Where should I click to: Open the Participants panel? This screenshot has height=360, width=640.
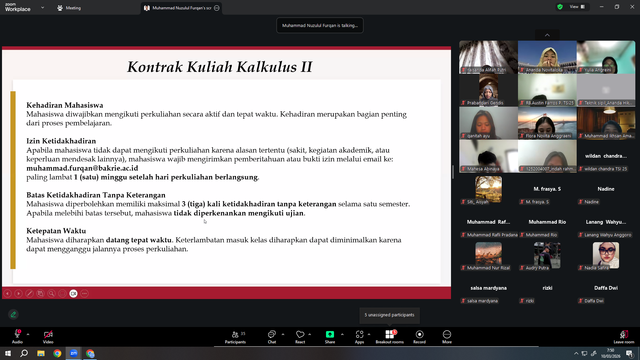[x=236, y=336]
